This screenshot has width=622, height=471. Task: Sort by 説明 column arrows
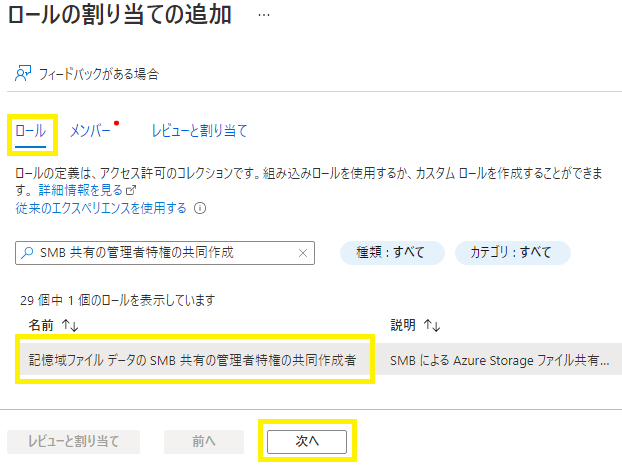click(432, 325)
